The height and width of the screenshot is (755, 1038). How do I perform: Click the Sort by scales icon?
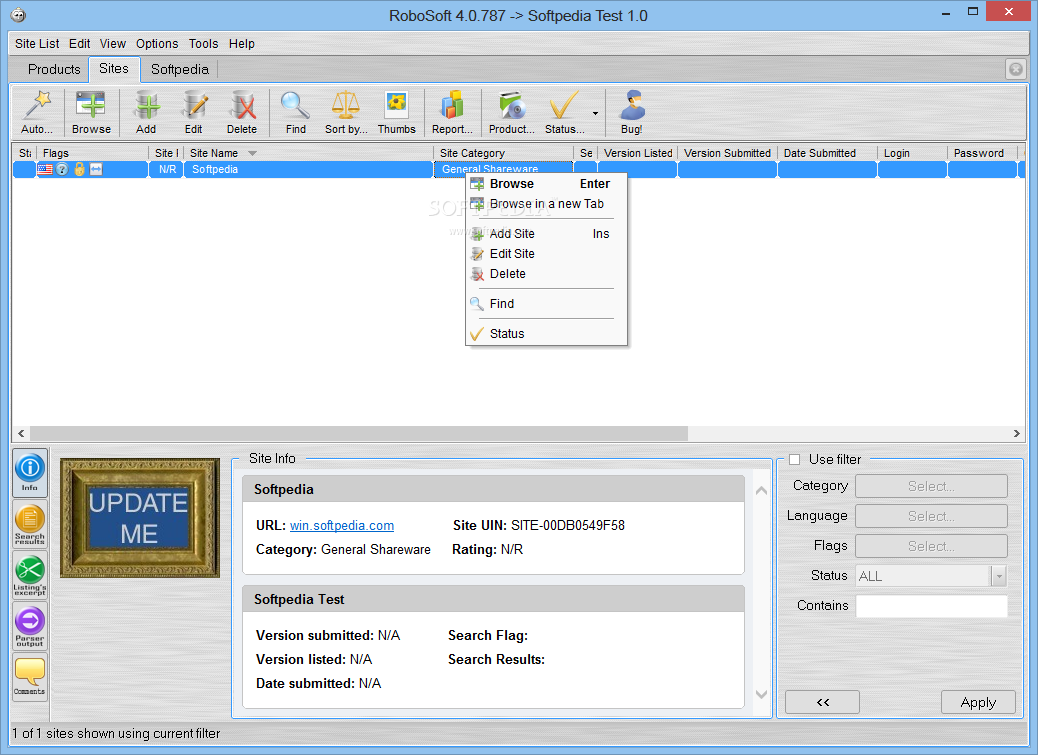coord(346,112)
